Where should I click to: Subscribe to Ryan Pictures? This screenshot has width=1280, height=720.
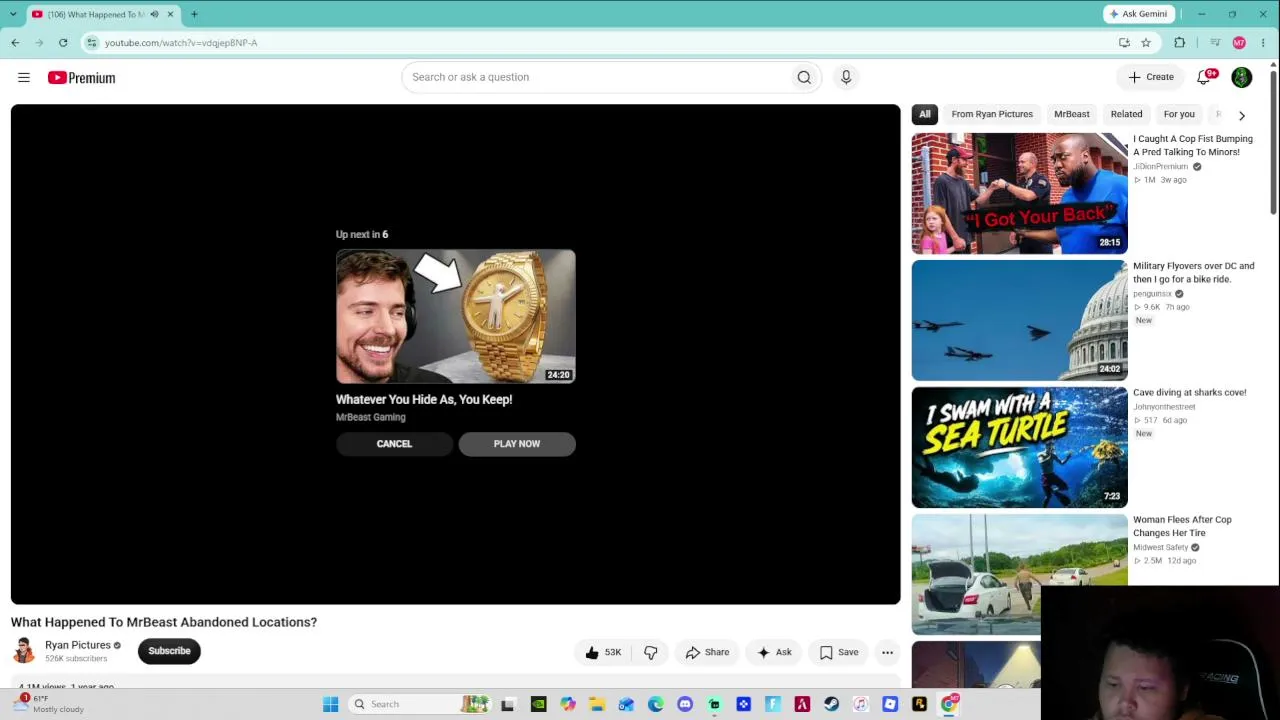[x=169, y=651]
